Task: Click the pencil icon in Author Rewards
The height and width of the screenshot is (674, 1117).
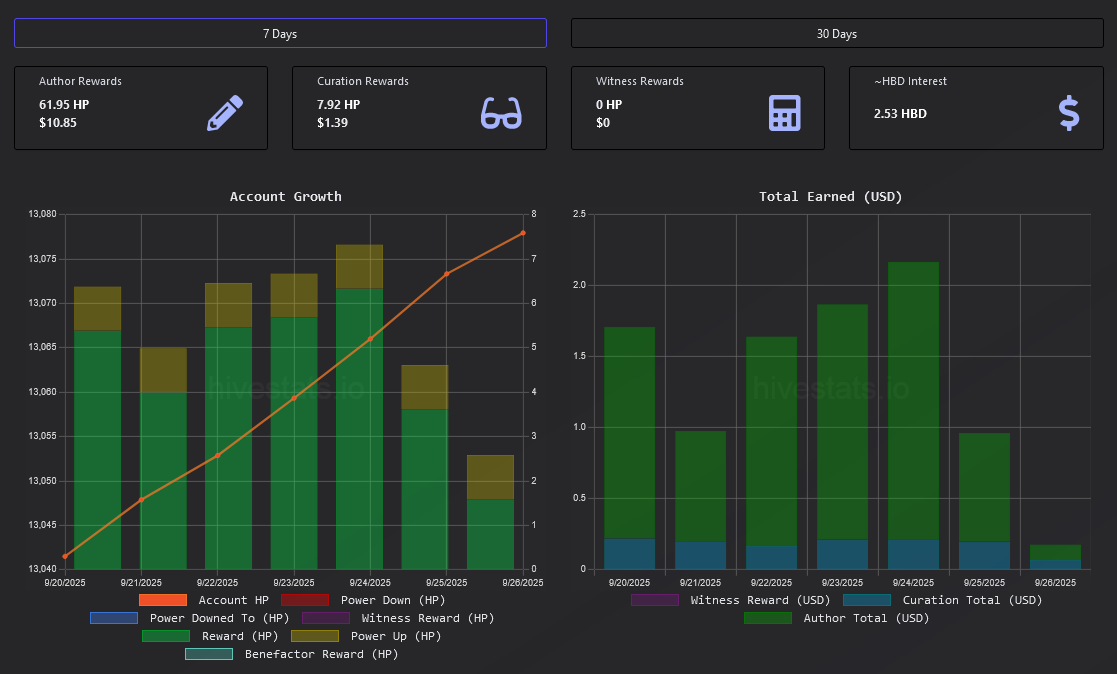Action: (225, 113)
